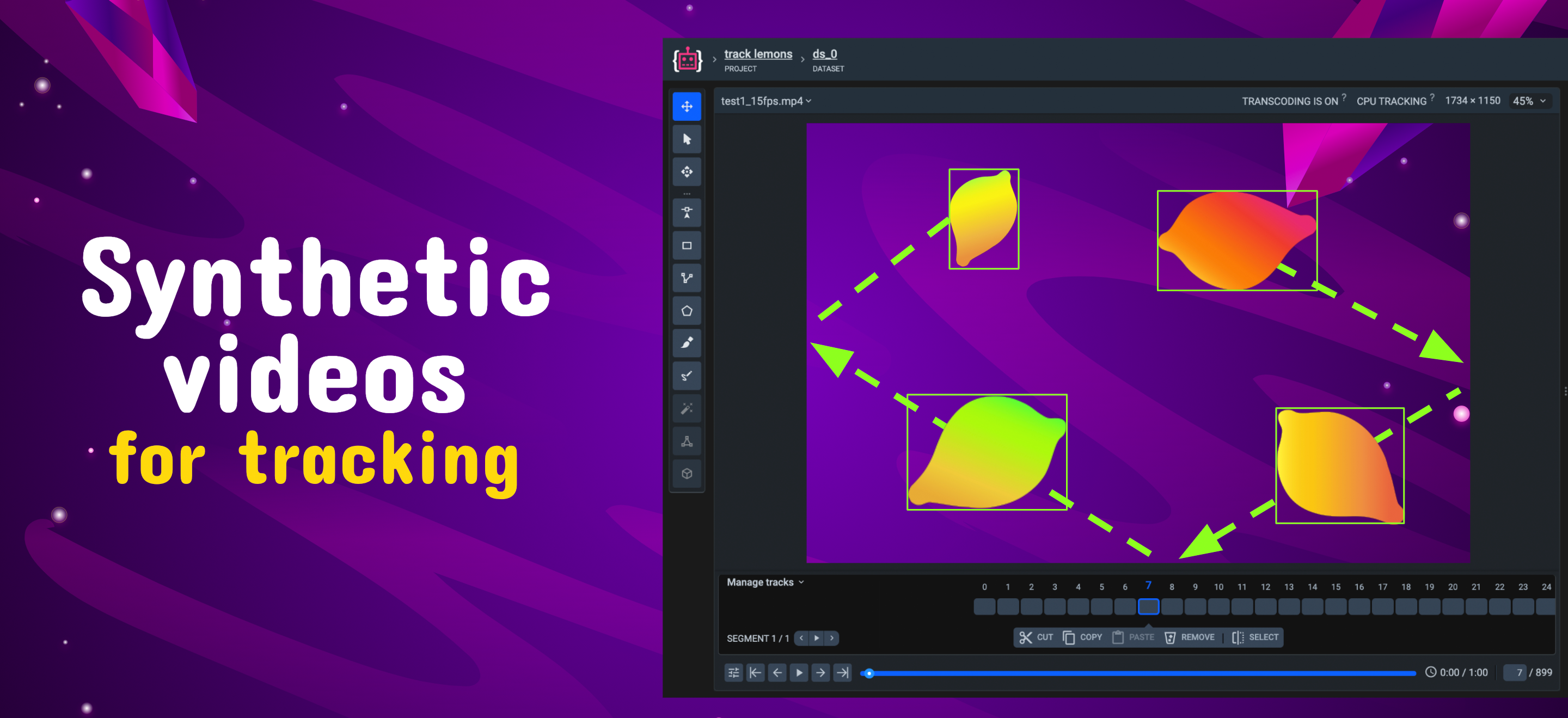Expand the Manage tracks menu
This screenshot has width=1568, height=718.
[x=765, y=582]
